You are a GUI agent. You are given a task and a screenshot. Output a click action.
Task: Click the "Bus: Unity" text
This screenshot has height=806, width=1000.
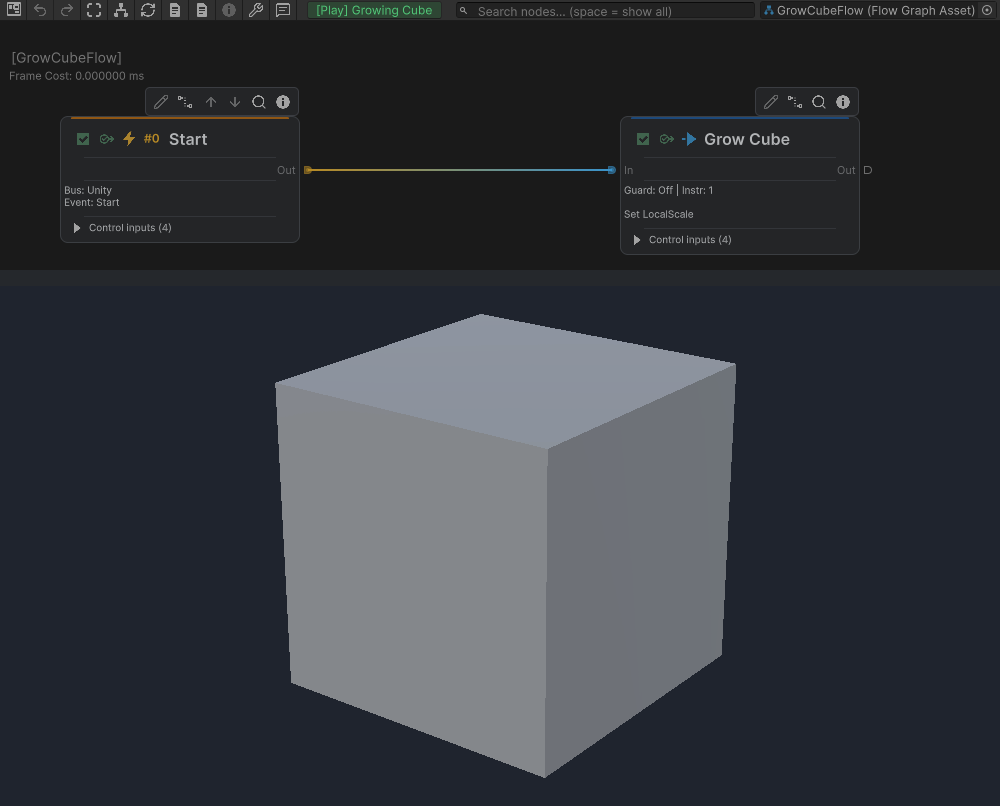88,190
